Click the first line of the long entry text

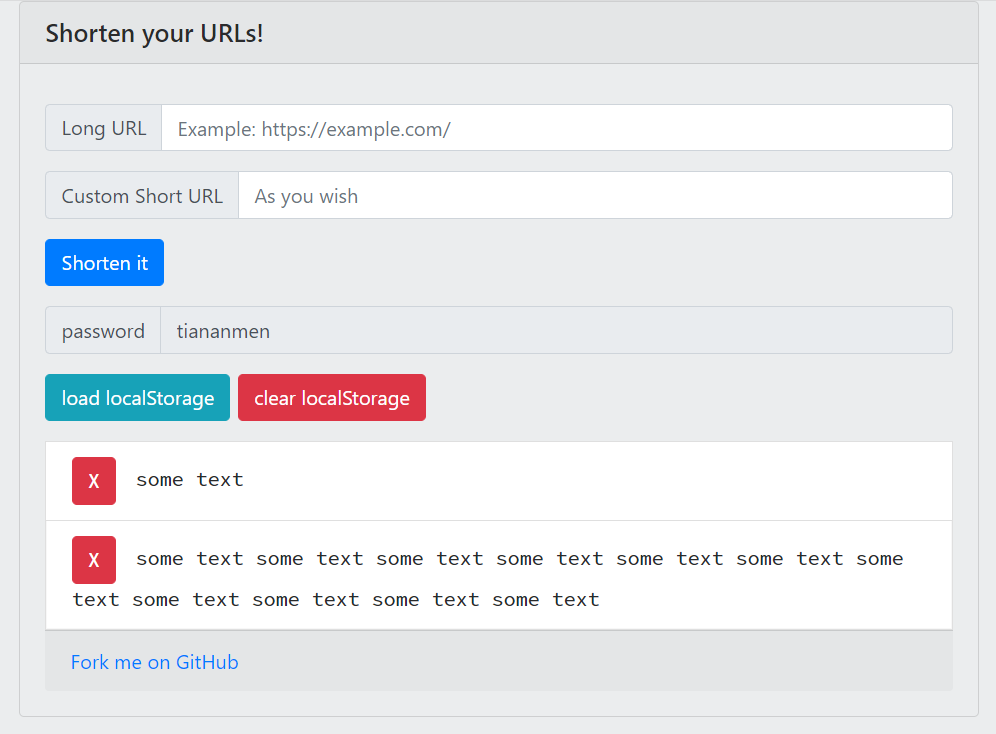(x=519, y=559)
